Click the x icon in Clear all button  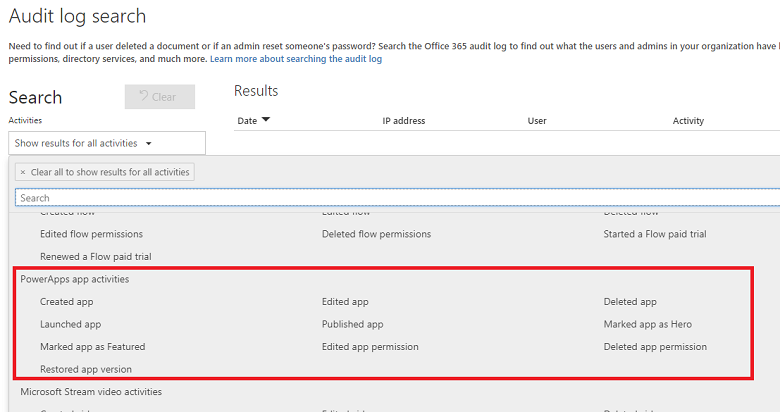coord(22,172)
